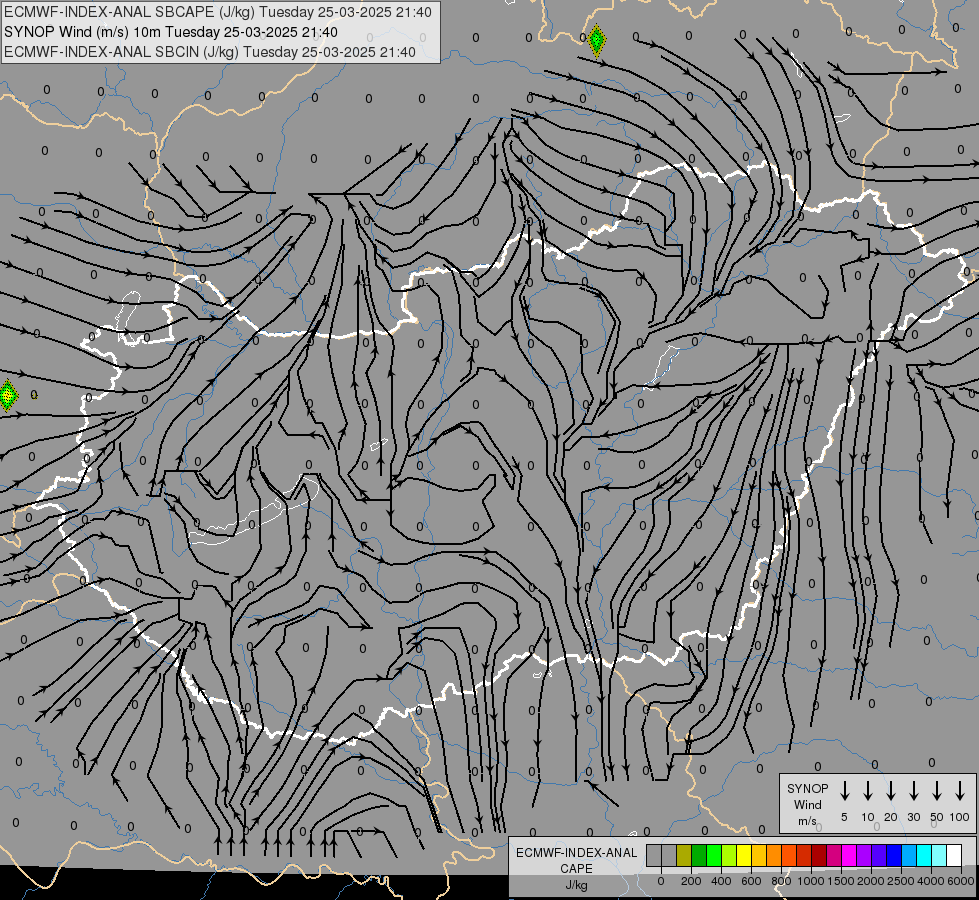Click the legend wind arrow above 100
979x900 pixels.
pos(960,791)
